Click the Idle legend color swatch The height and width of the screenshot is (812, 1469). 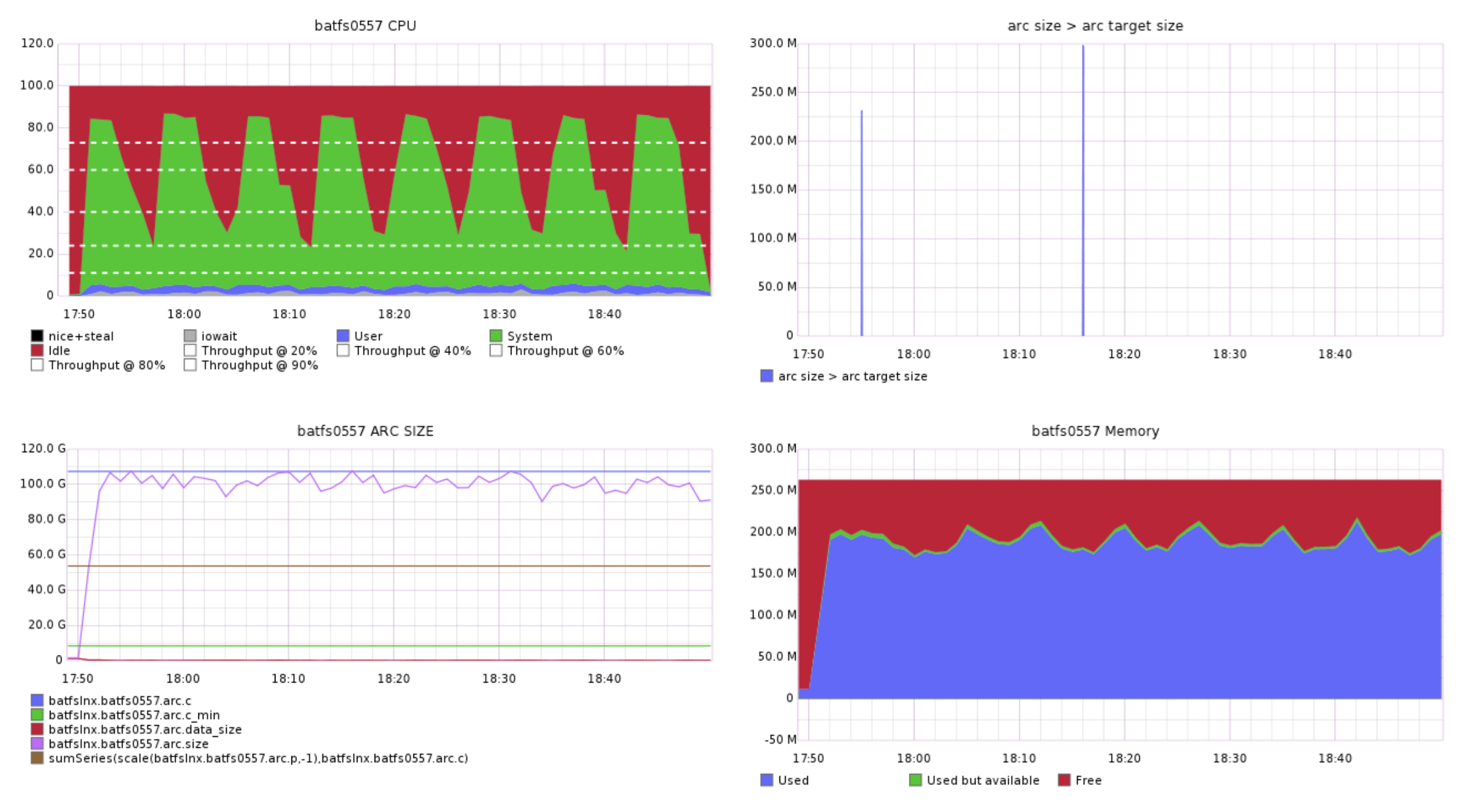(x=36, y=351)
